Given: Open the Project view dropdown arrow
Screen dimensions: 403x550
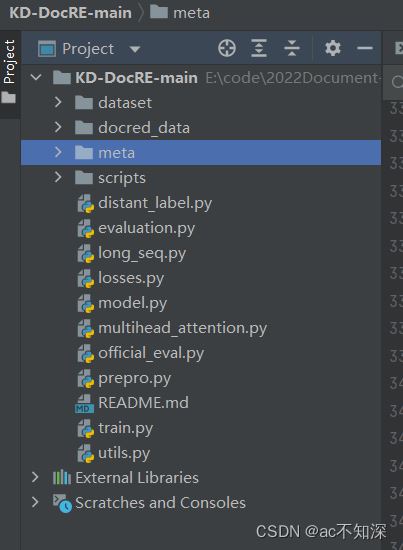Looking at the screenshot, I should (x=135, y=49).
